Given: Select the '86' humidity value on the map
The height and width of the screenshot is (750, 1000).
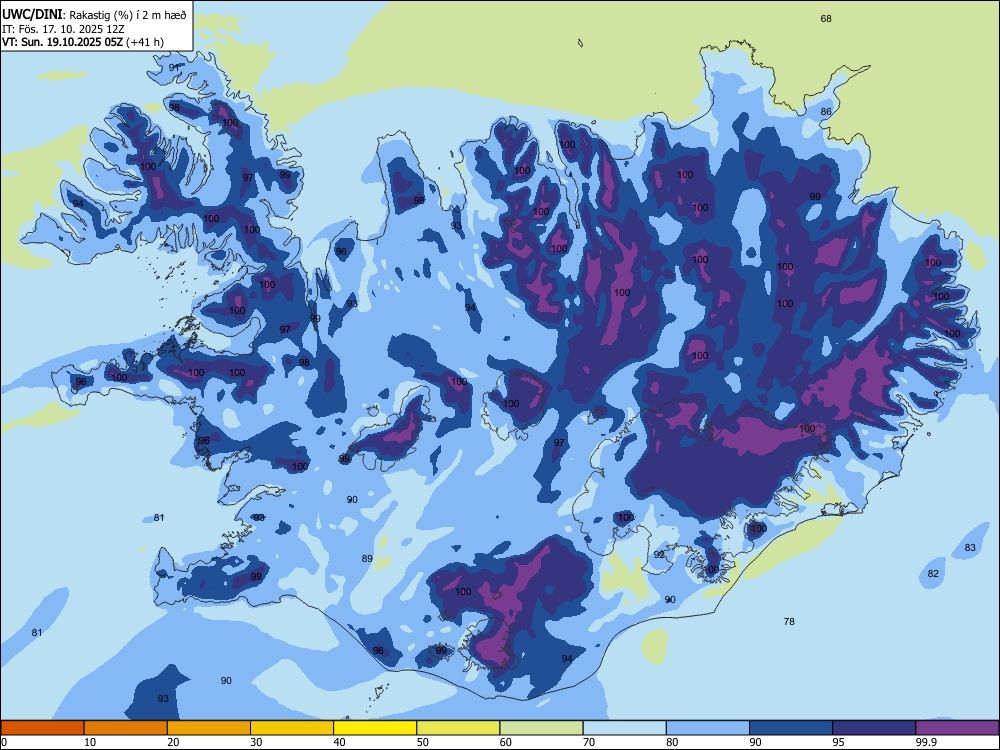Looking at the screenshot, I should (x=826, y=112).
